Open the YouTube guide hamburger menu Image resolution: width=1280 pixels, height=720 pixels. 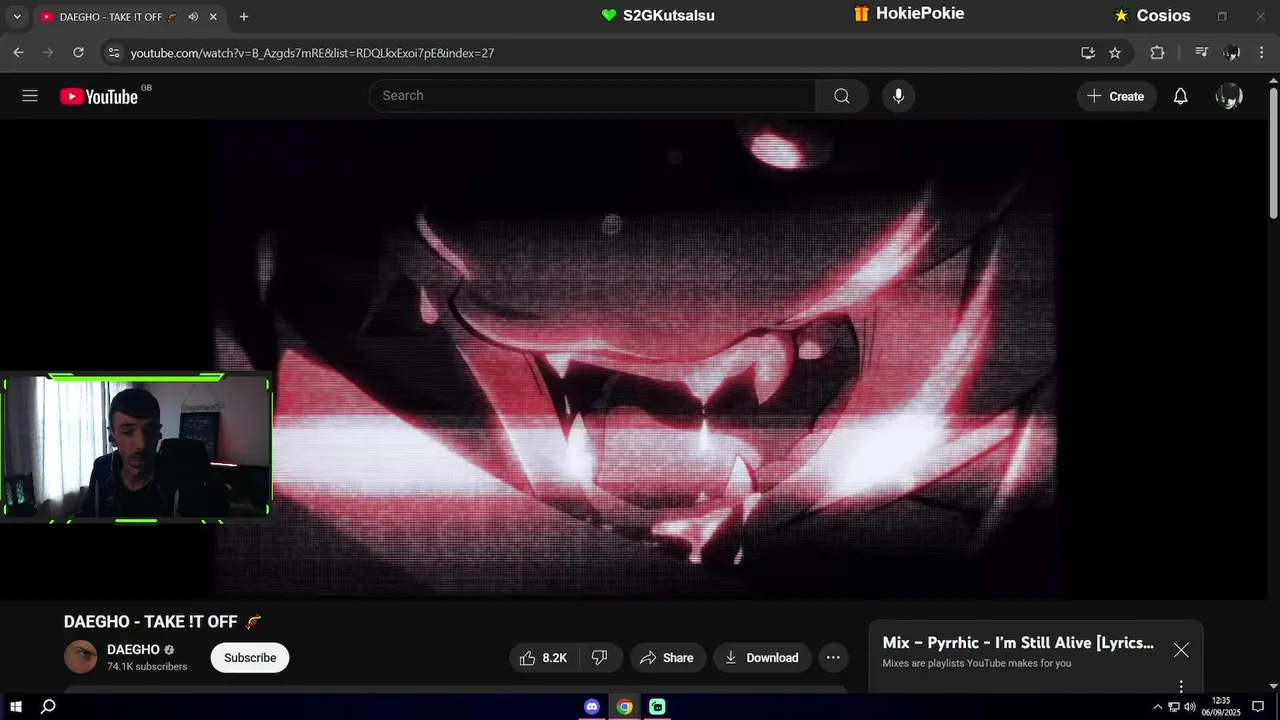pos(30,96)
